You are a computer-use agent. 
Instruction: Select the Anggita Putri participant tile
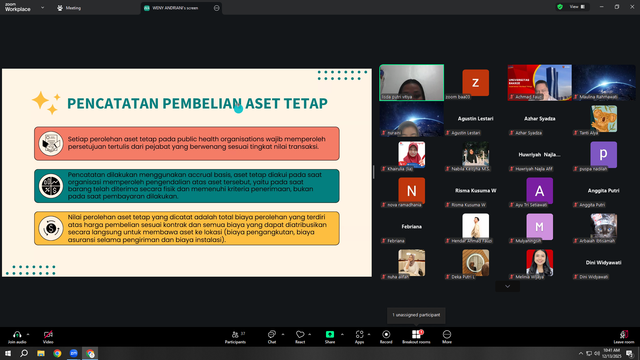(x=604, y=190)
